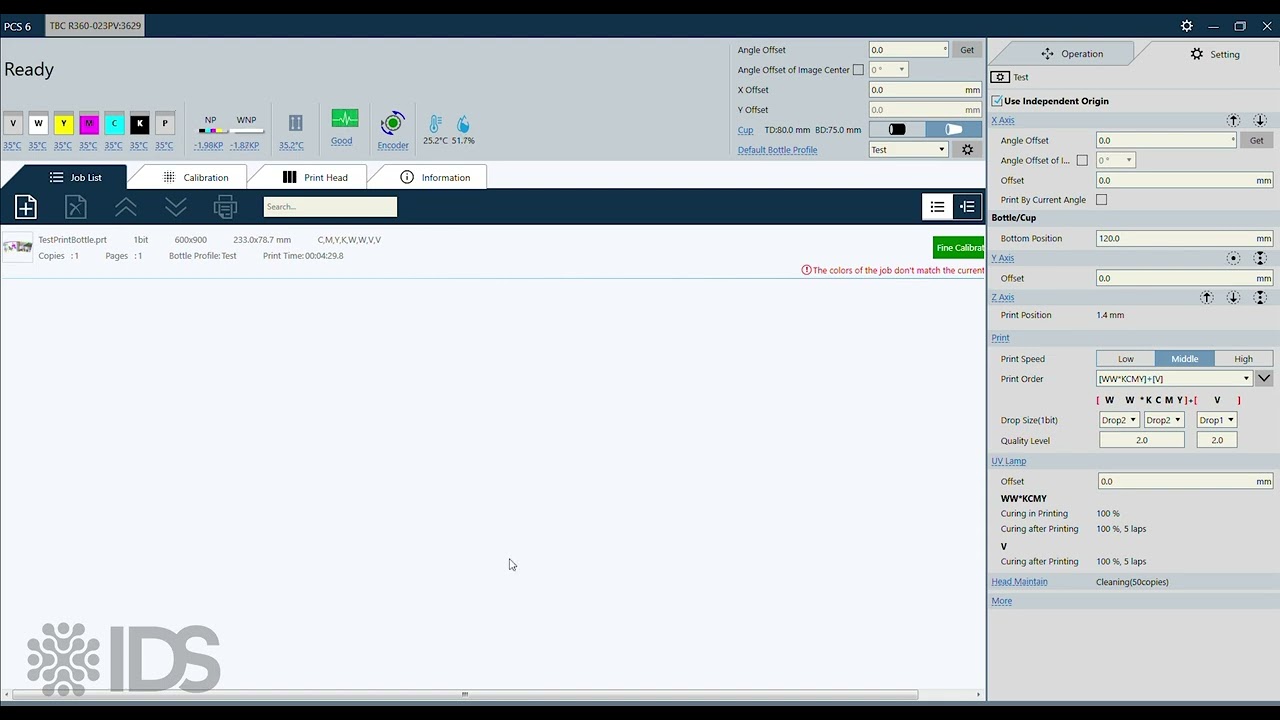Open application settings gear in title bar
Screen dimensions: 1280x720
tap(1186, 26)
